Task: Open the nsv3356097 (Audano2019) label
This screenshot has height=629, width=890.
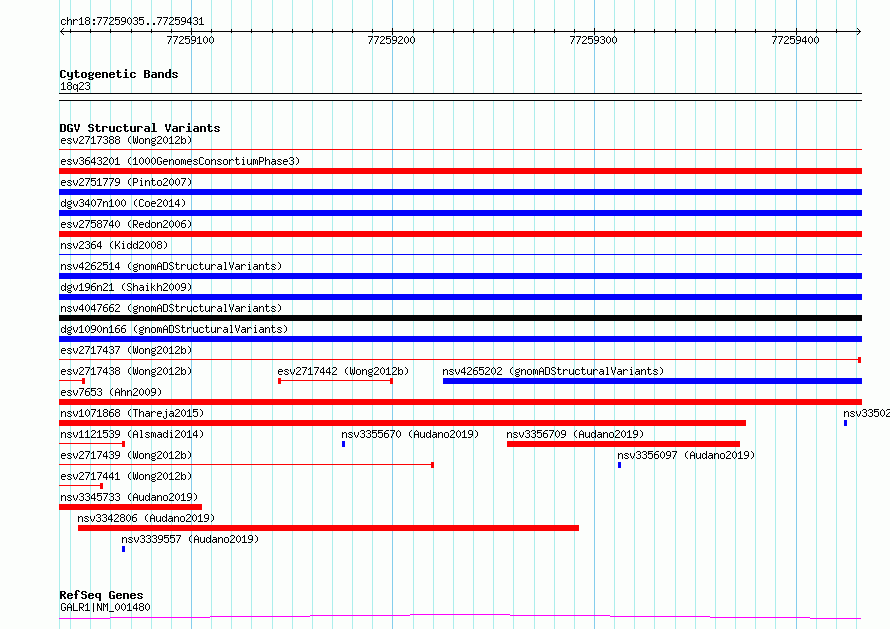Action: point(686,455)
